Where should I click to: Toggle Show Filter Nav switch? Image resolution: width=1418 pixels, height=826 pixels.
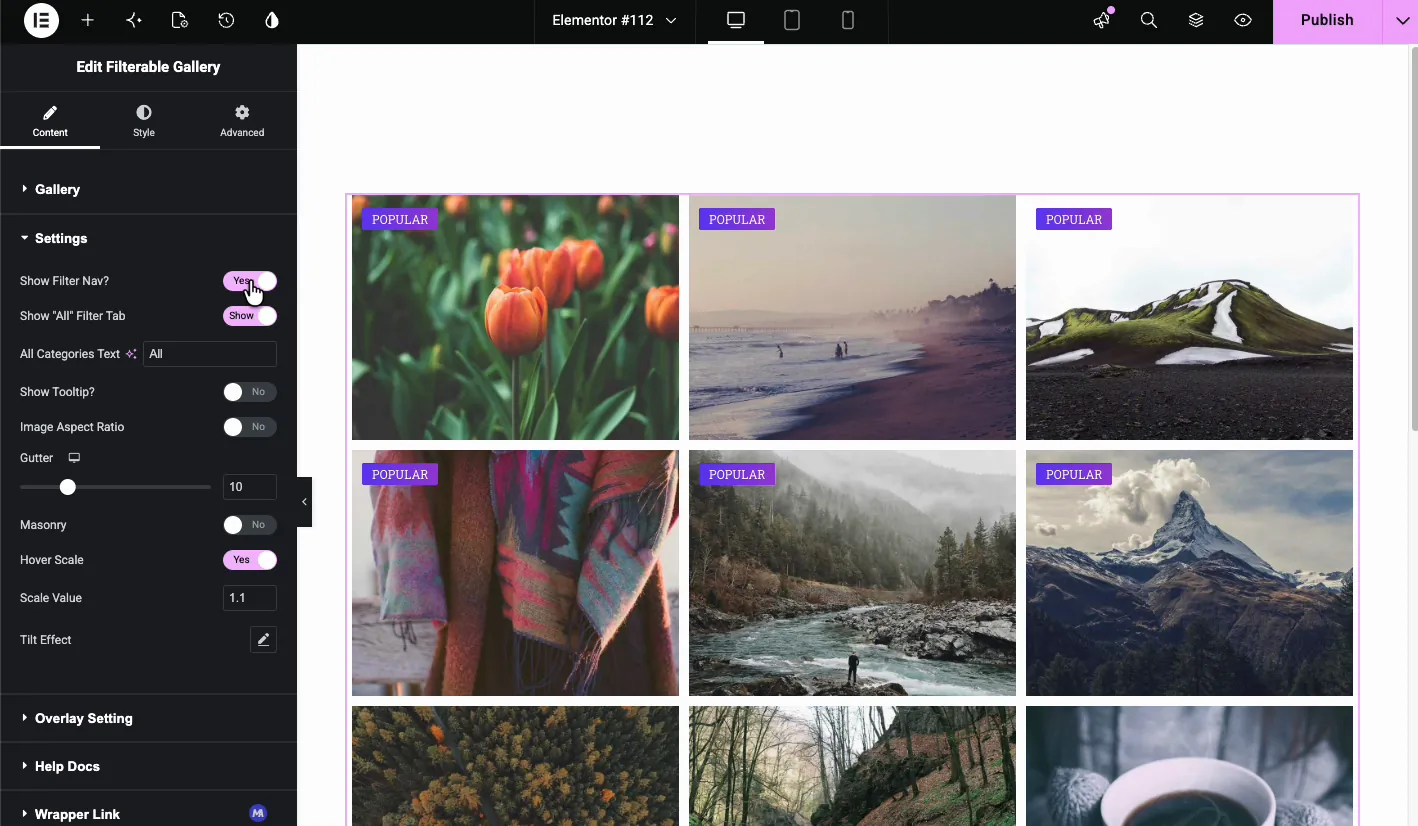pos(250,281)
